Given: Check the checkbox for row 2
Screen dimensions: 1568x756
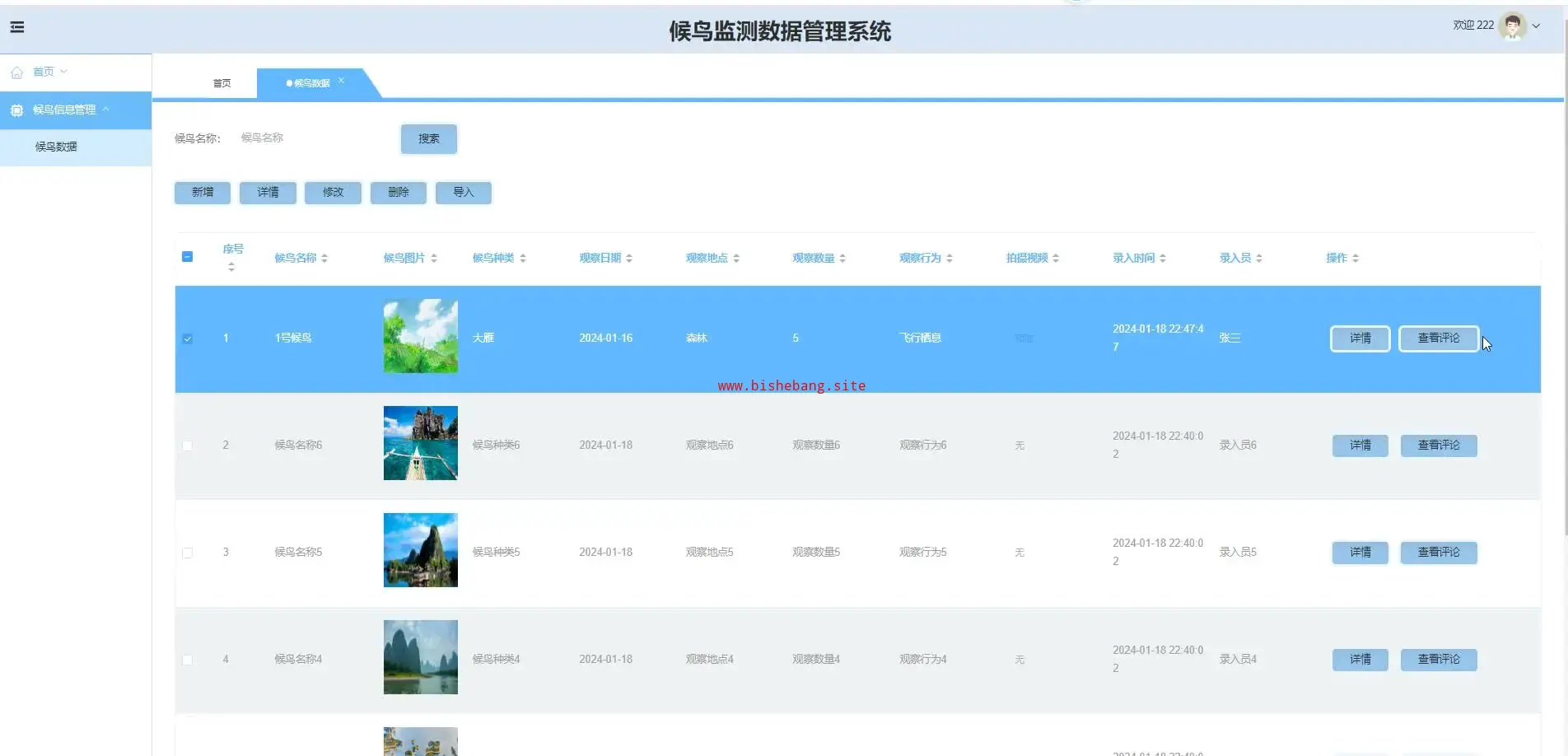Looking at the screenshot, I should [x=188, y=446].
